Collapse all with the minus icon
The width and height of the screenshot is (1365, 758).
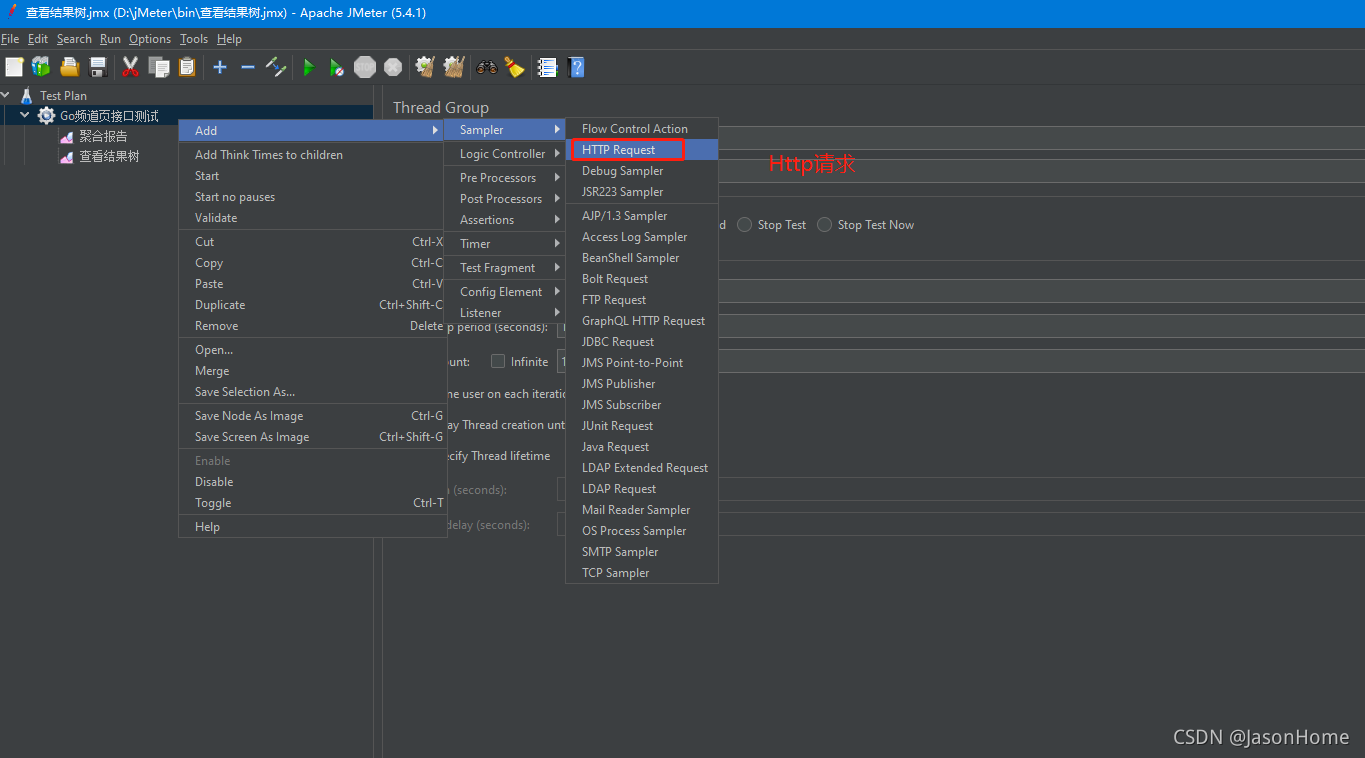(248, 67)
